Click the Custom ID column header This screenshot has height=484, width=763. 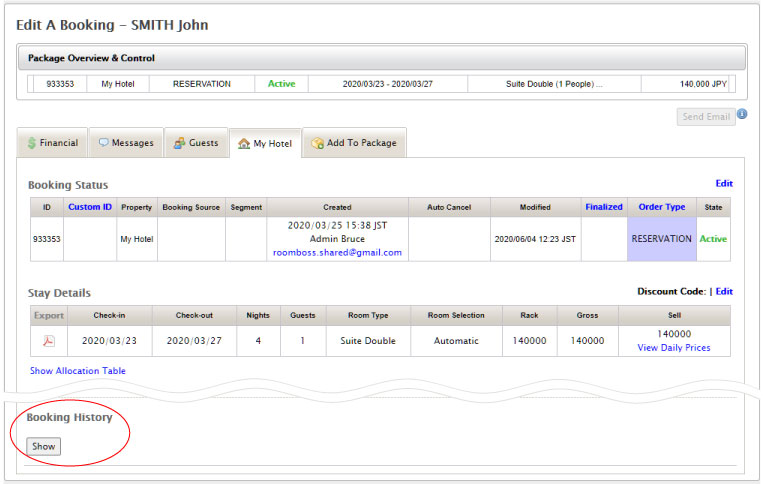point(90,207)
